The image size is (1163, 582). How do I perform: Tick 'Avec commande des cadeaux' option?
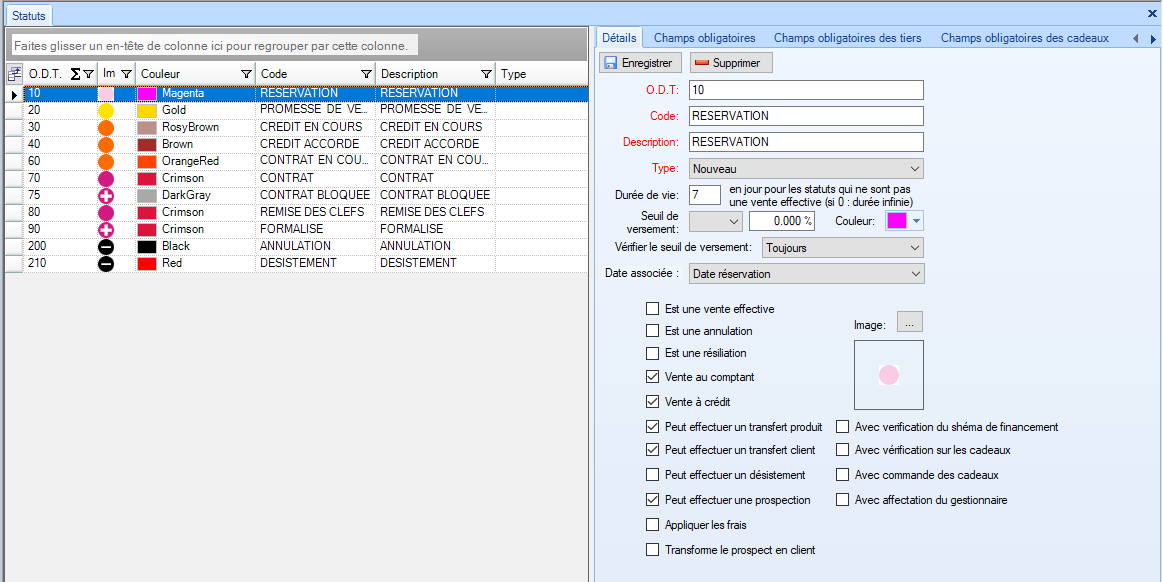coord(843,475)
